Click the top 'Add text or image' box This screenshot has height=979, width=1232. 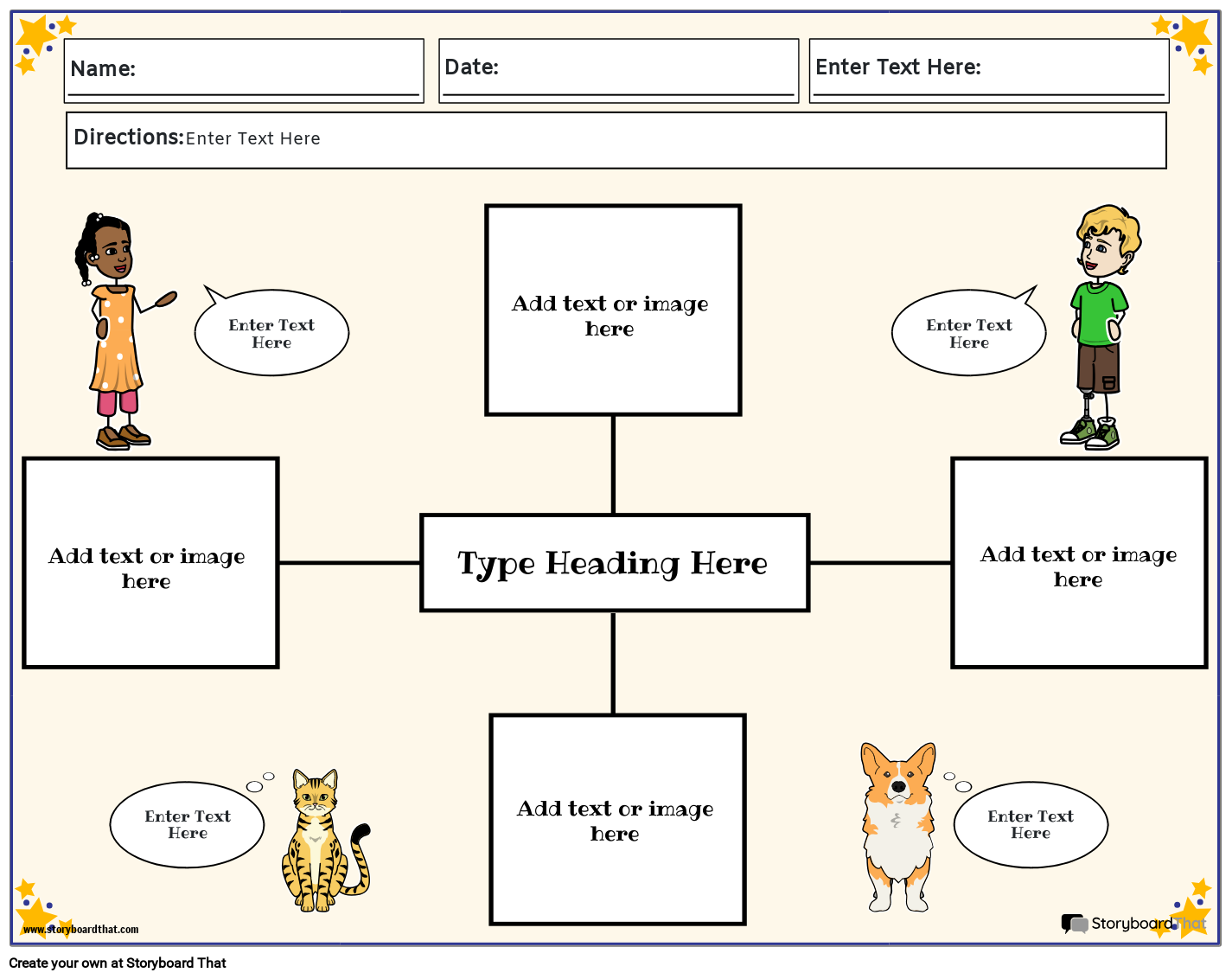point(613,310)
